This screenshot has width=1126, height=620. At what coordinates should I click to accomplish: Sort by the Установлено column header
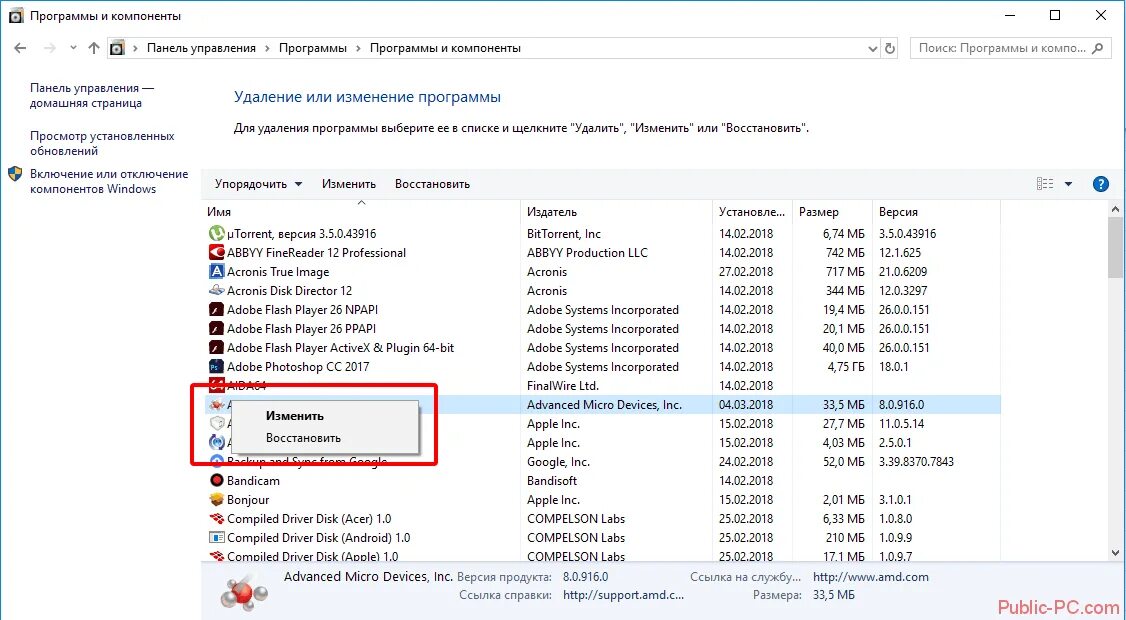(x=753, y=212)
